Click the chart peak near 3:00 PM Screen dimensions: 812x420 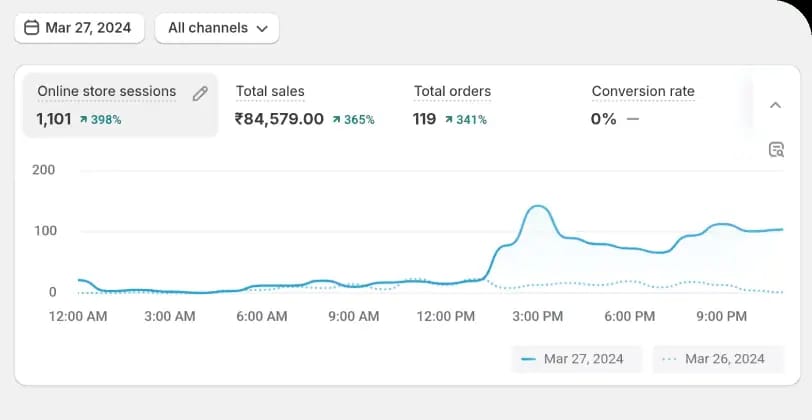tap(537, 207)
